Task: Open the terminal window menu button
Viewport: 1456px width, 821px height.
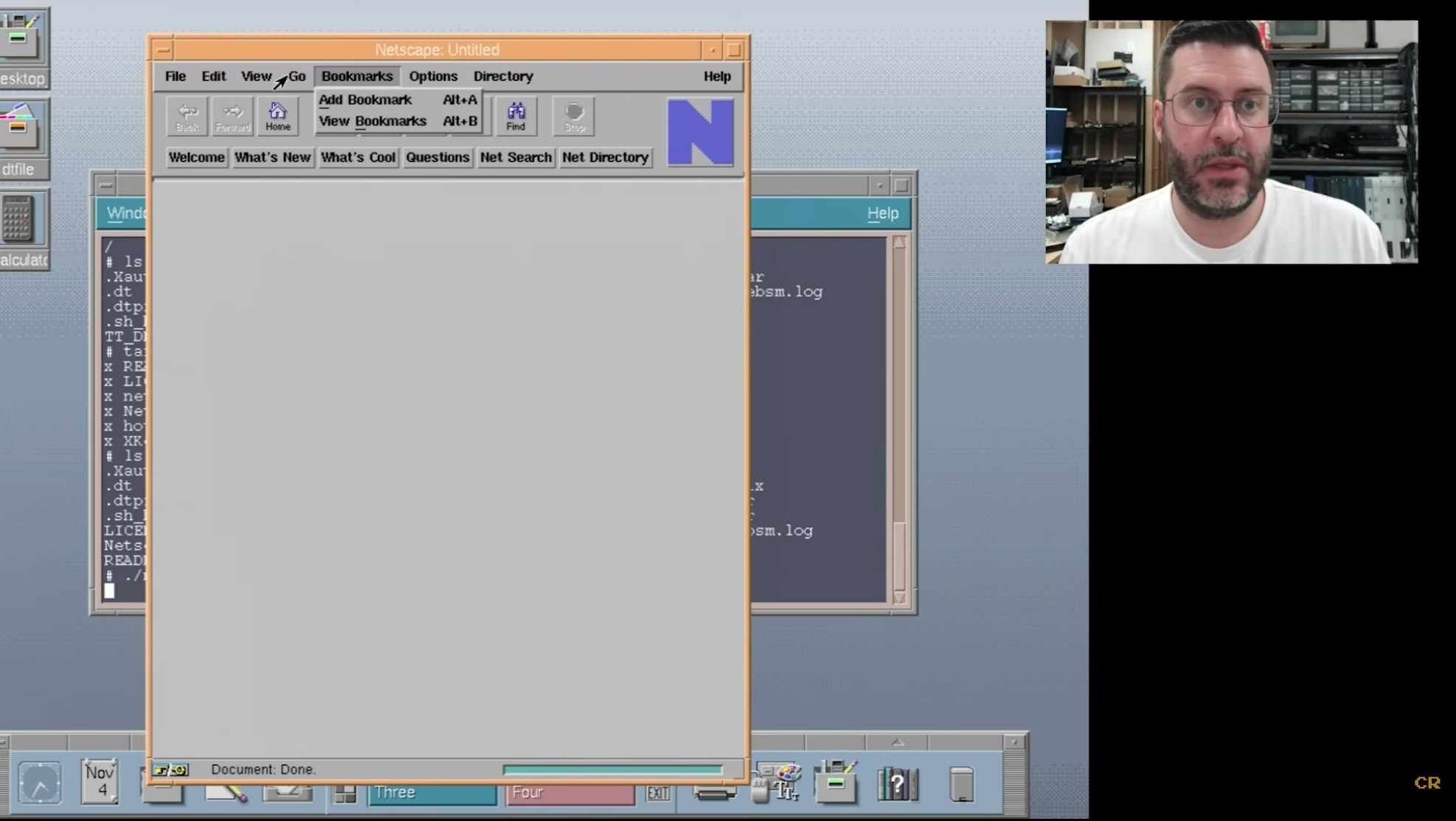Action: [106, 185]
